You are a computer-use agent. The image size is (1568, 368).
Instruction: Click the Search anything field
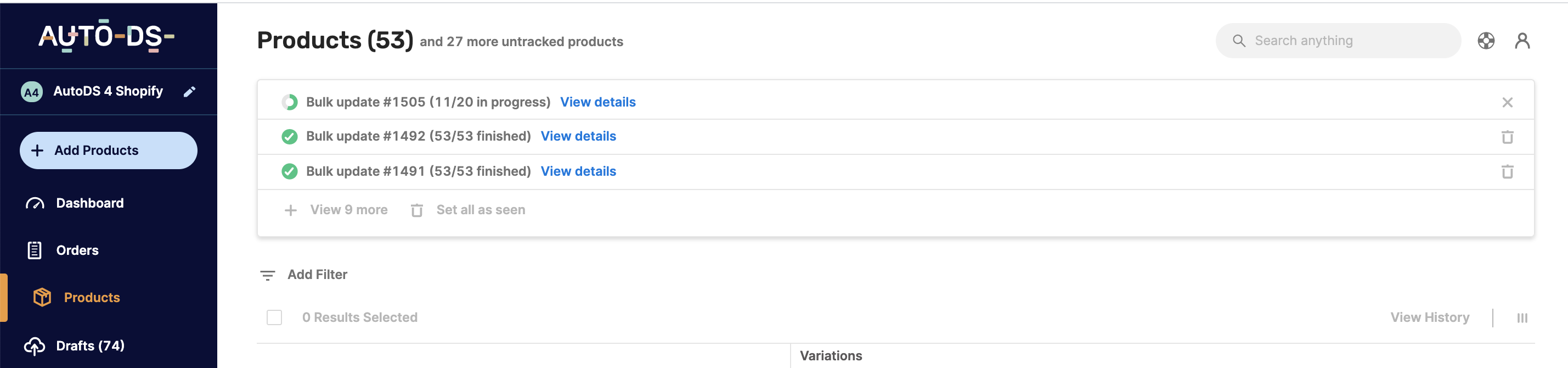(1338, 41)
